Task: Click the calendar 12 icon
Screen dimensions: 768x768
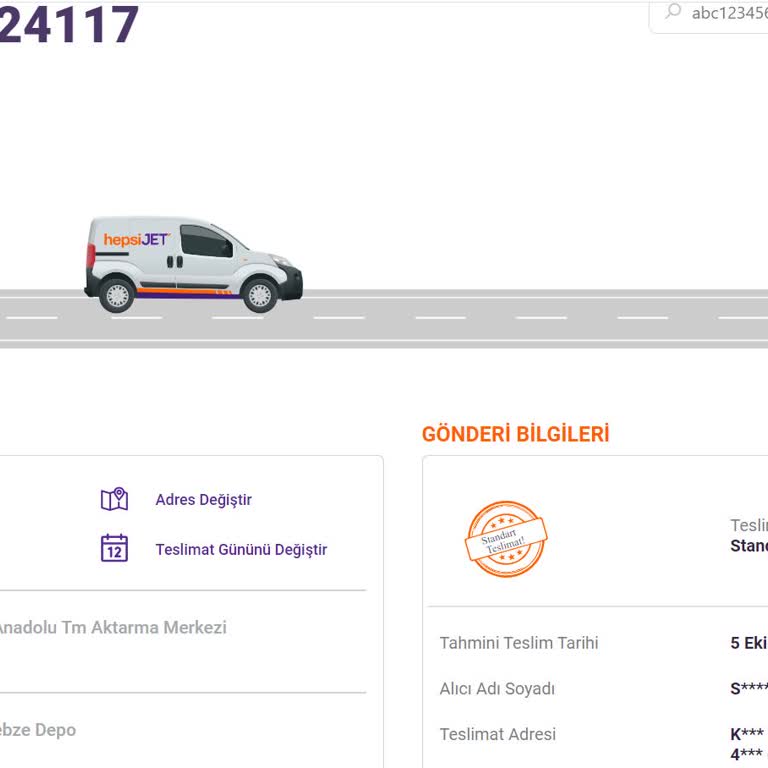Action: (x=114, y=548)
